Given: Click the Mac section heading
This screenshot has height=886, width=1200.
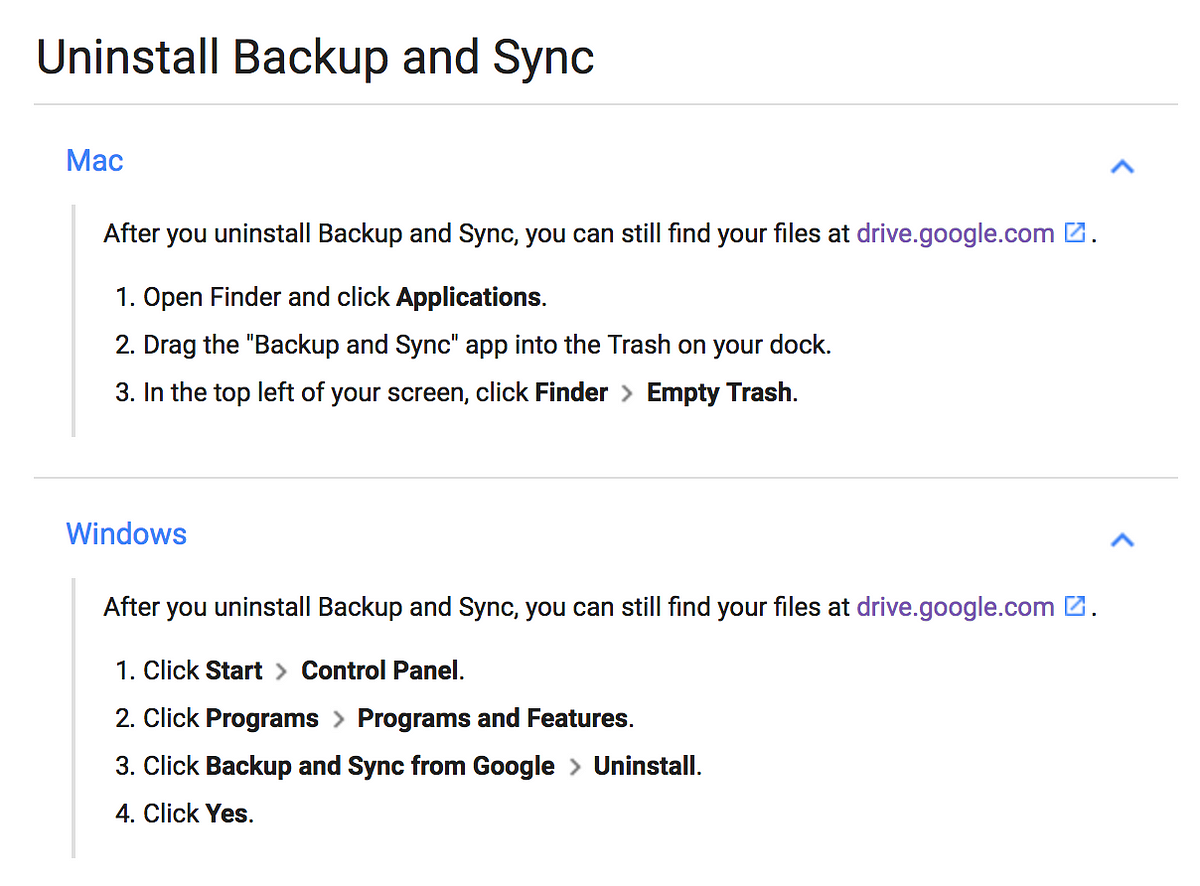Looking at the screenshot, I should pyautogui.click(x=95, y=160).
